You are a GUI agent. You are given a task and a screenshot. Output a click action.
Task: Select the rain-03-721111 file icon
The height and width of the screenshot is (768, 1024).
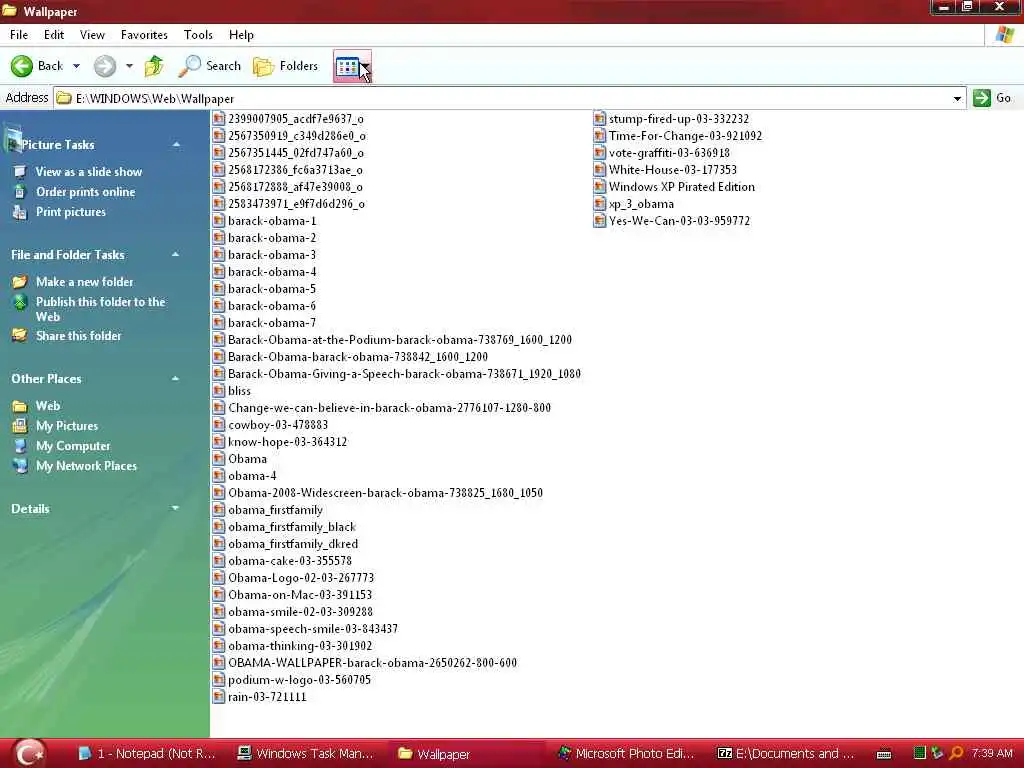coord(219,697)
